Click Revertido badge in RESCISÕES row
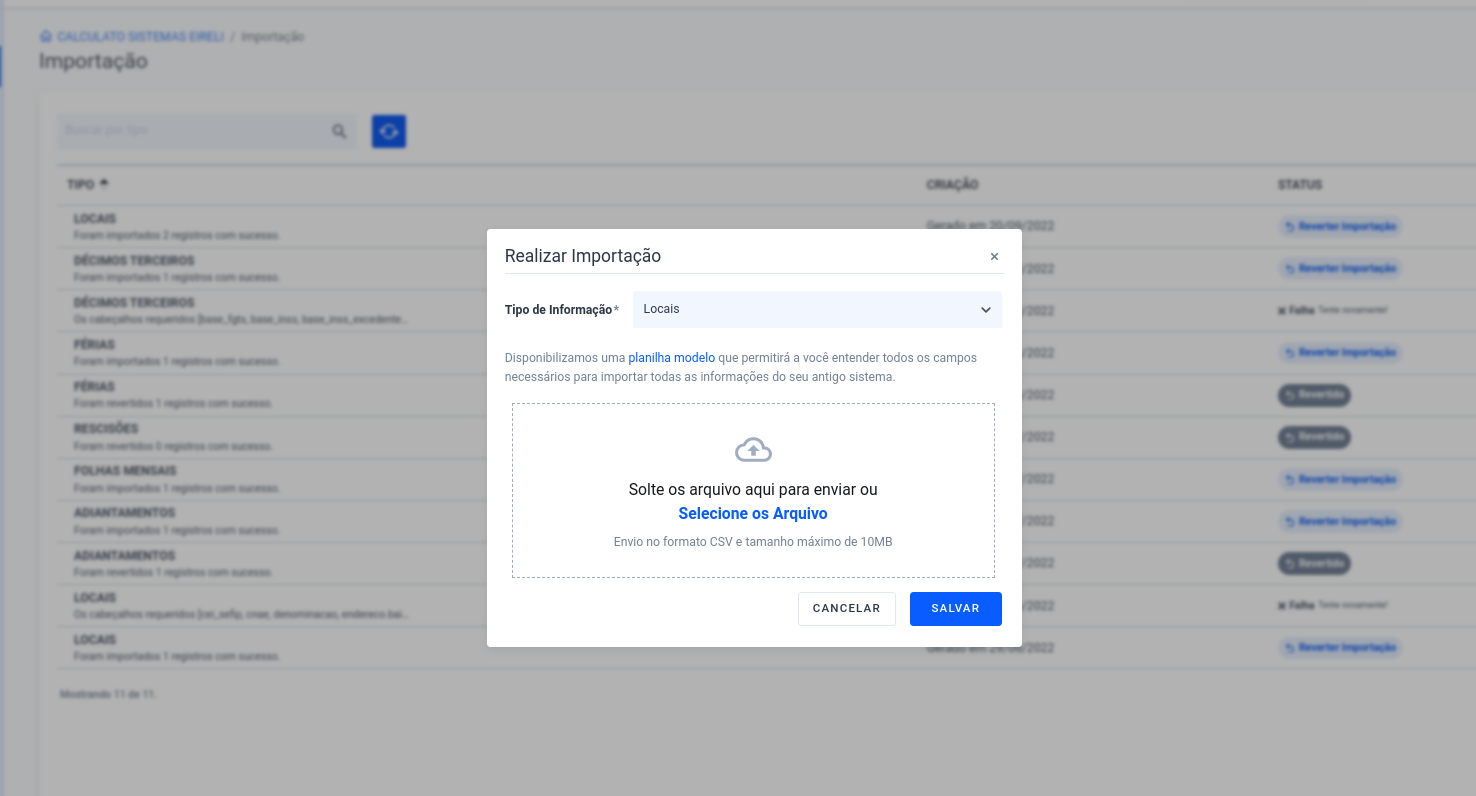This screenshot has width=1476, height=796. point(1314,437)
